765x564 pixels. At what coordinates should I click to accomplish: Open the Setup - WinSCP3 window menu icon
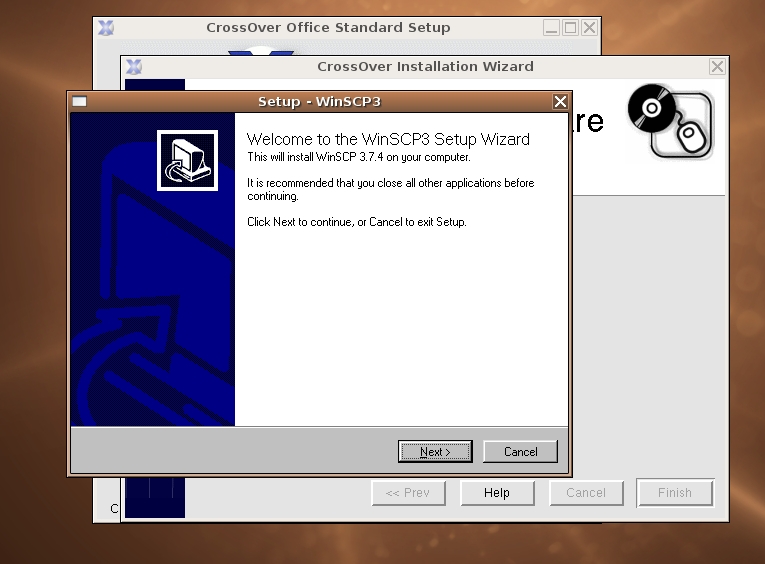tap(79, 102)
